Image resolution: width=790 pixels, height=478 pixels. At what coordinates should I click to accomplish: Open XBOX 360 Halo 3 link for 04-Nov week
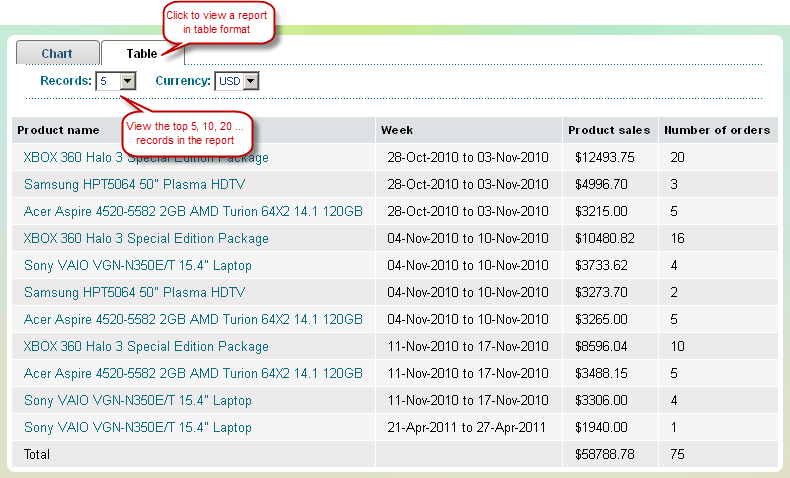[x=146, y=239]
